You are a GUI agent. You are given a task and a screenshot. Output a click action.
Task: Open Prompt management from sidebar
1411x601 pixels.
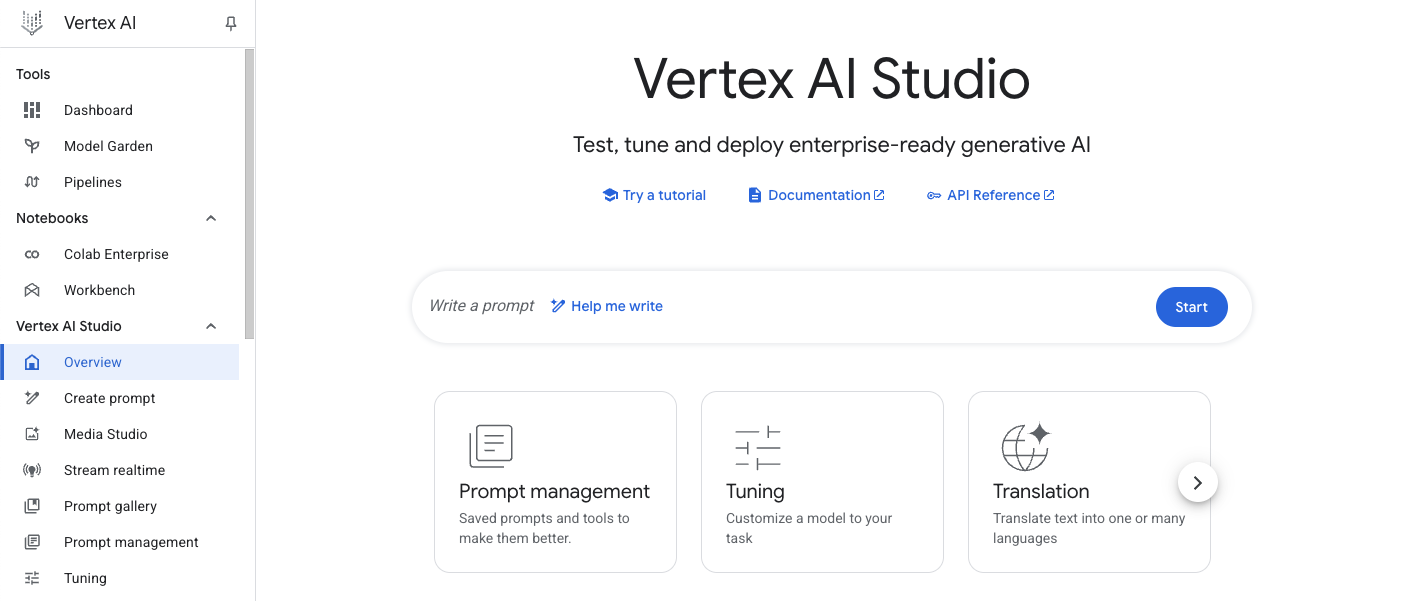pos(120,542)
